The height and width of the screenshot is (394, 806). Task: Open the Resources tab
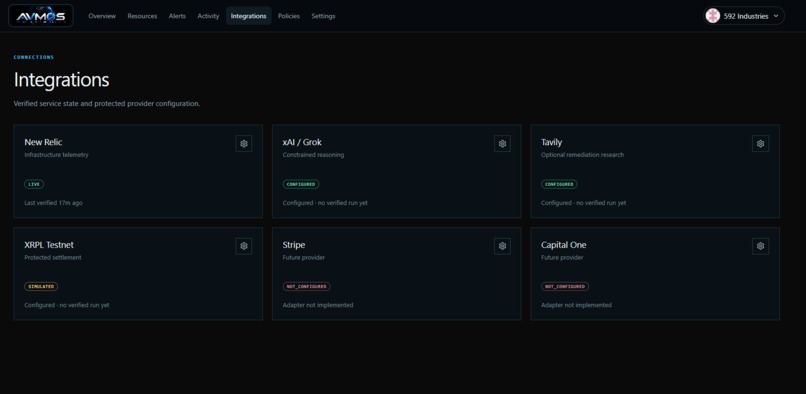pyautogui.click(x=142, y=16)
